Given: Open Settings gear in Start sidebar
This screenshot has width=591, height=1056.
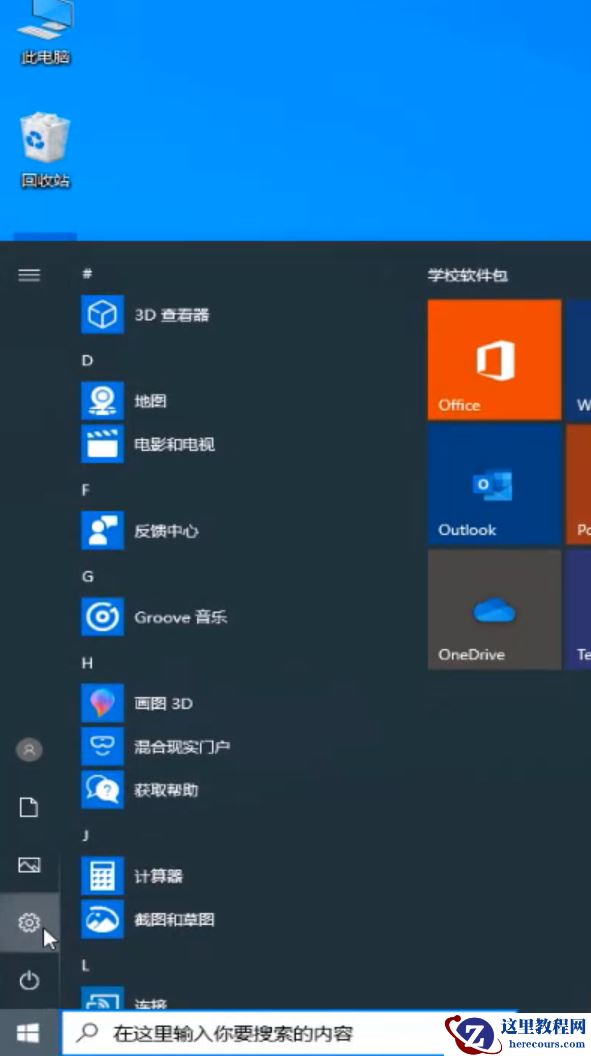Looking at the screenshot, I should (29, 923).
